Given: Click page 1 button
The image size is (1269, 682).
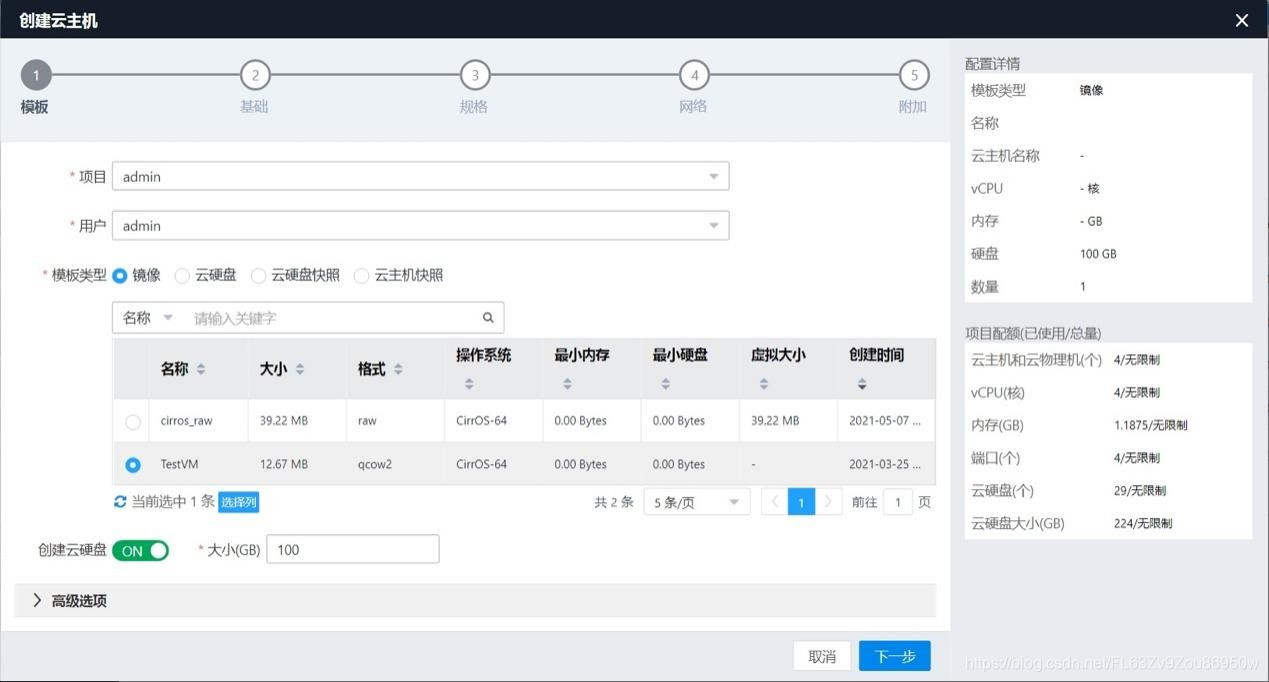Looking at the screenshot, I should point(801,502).
